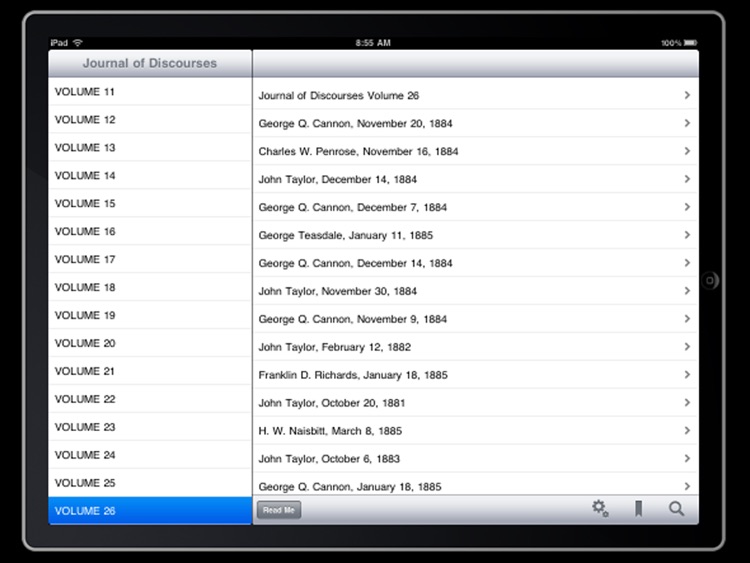The width and height of the screenshot is (750, 563).
Task: Select VOLUME 15 in sidebar
Action: (150, 203)
